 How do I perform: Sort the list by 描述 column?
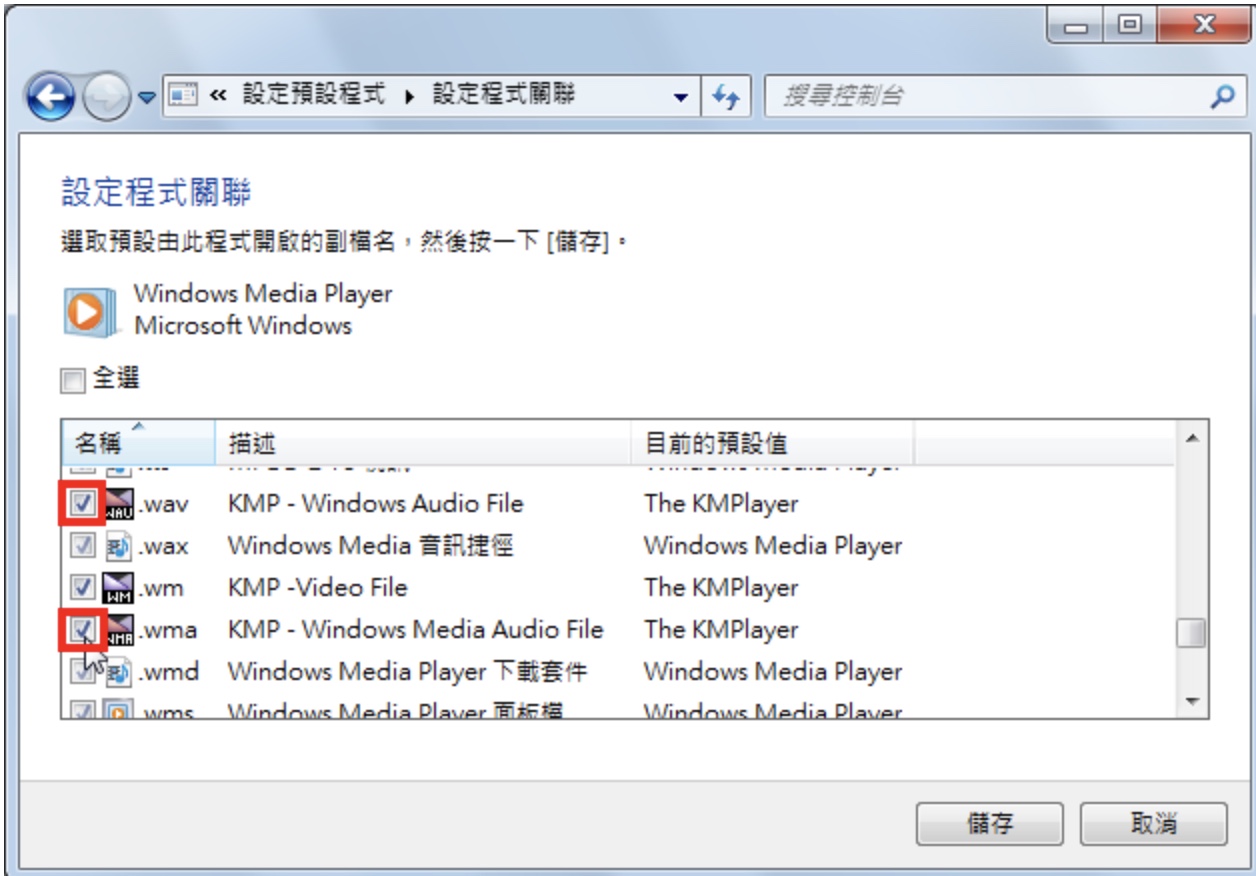pos(423,442)
